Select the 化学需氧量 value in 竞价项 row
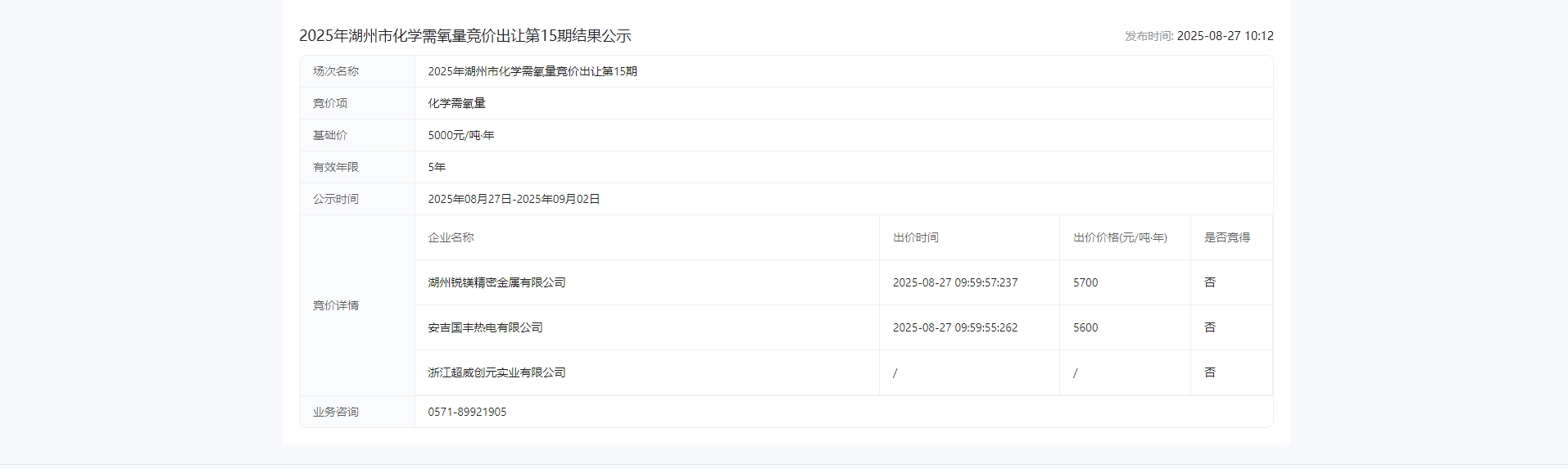The height and width of the screenshot is (469, 1568). (456, 103)
